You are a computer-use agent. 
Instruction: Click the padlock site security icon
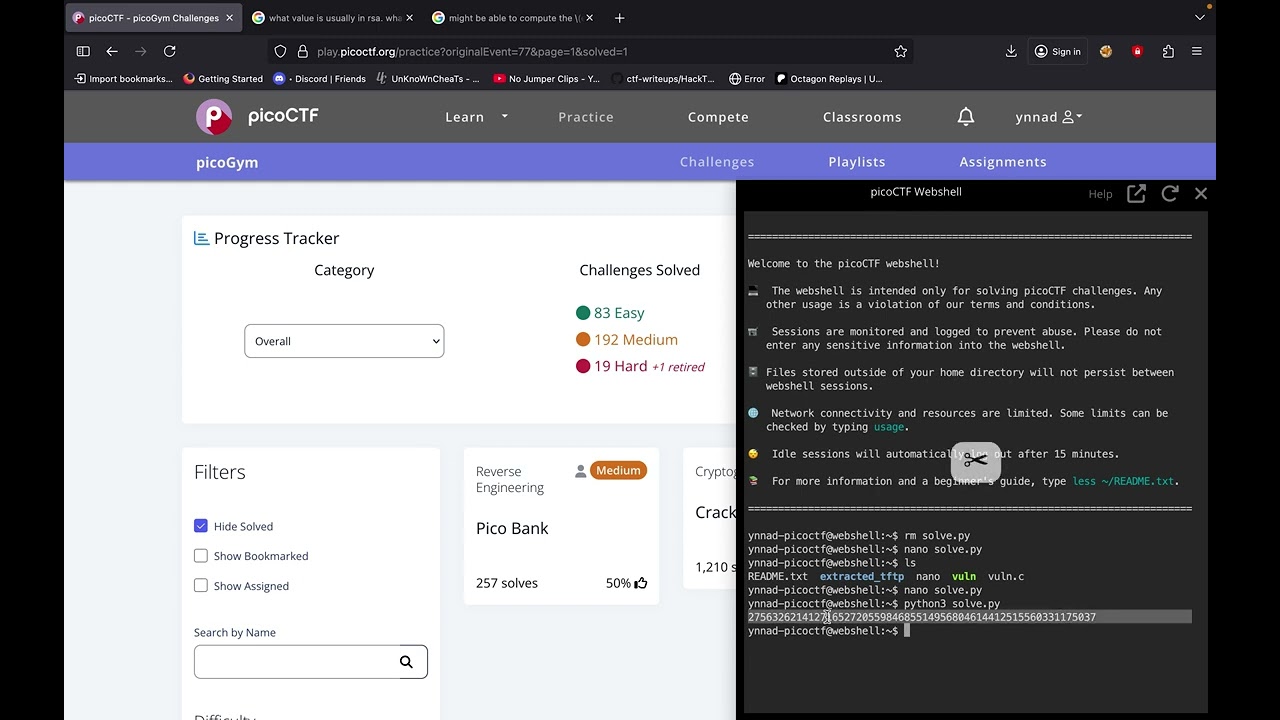(303, 51)
